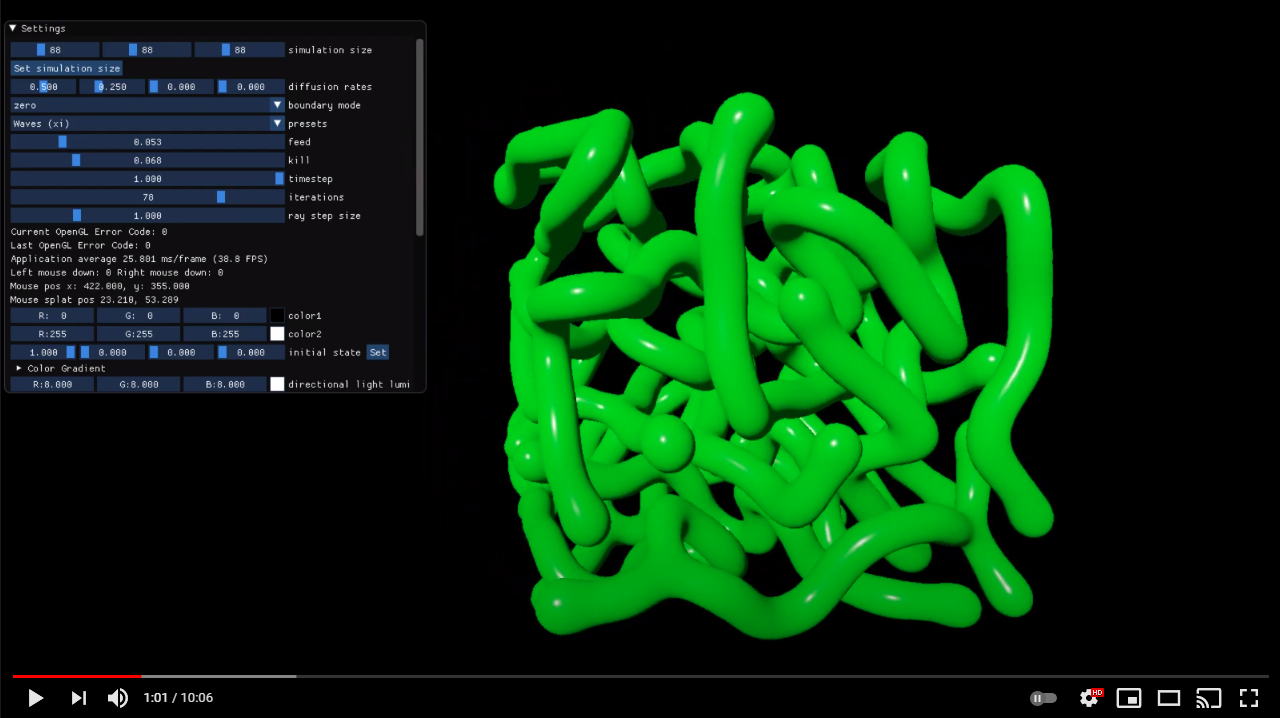This screenshot has height=718, width=1280.
Task: Toggle the autoplay switch
Action: pyautogui.click(x=1043, y=698)
